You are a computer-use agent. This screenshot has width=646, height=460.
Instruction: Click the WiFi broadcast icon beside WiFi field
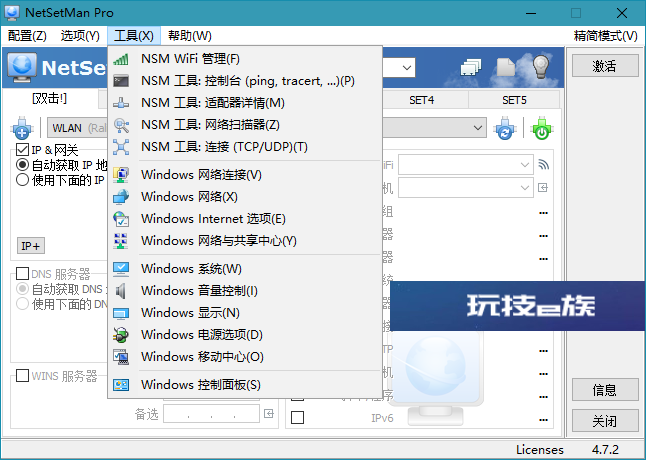(x=543, y=165)
